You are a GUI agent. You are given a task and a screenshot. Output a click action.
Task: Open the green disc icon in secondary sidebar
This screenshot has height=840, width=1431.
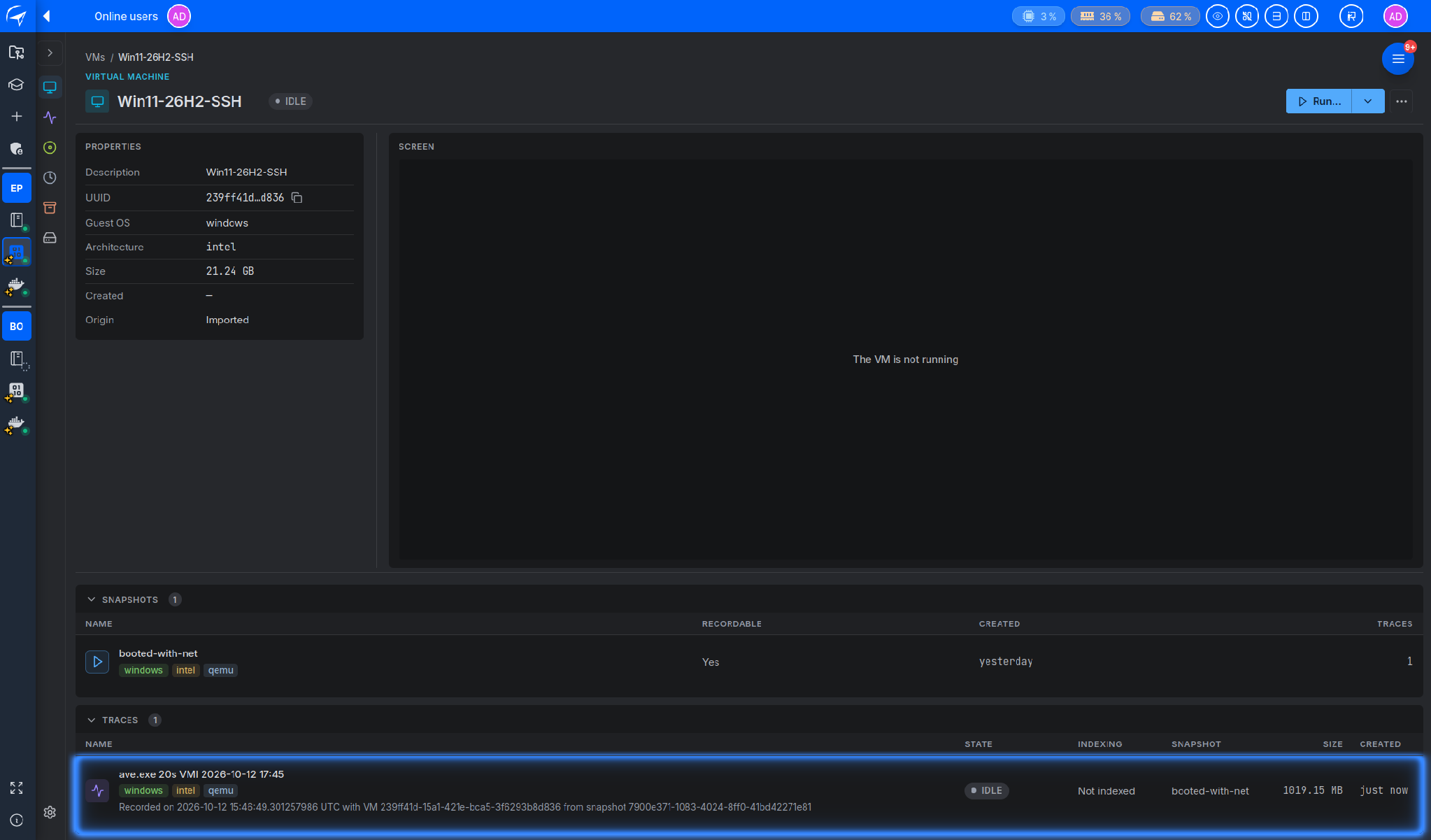pos(50,148)
